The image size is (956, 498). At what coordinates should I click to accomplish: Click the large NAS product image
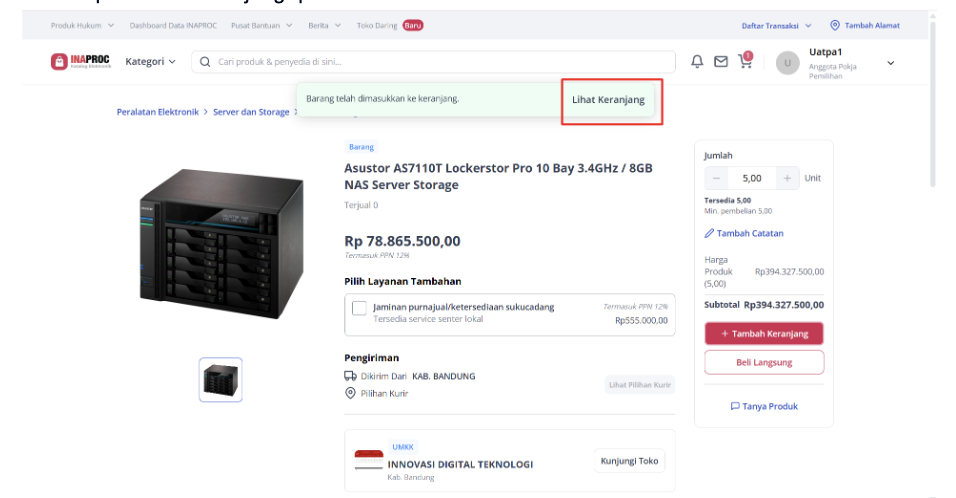pos(222,244)
